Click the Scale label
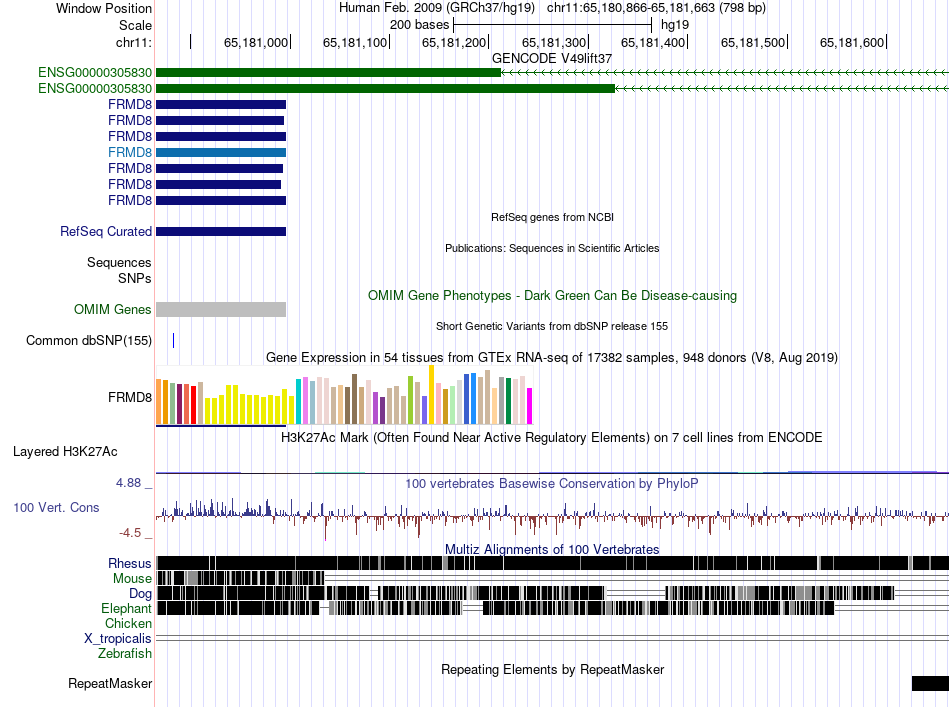Image resolution: width=950 pixels, height=707 pixels. pos(135,25)
